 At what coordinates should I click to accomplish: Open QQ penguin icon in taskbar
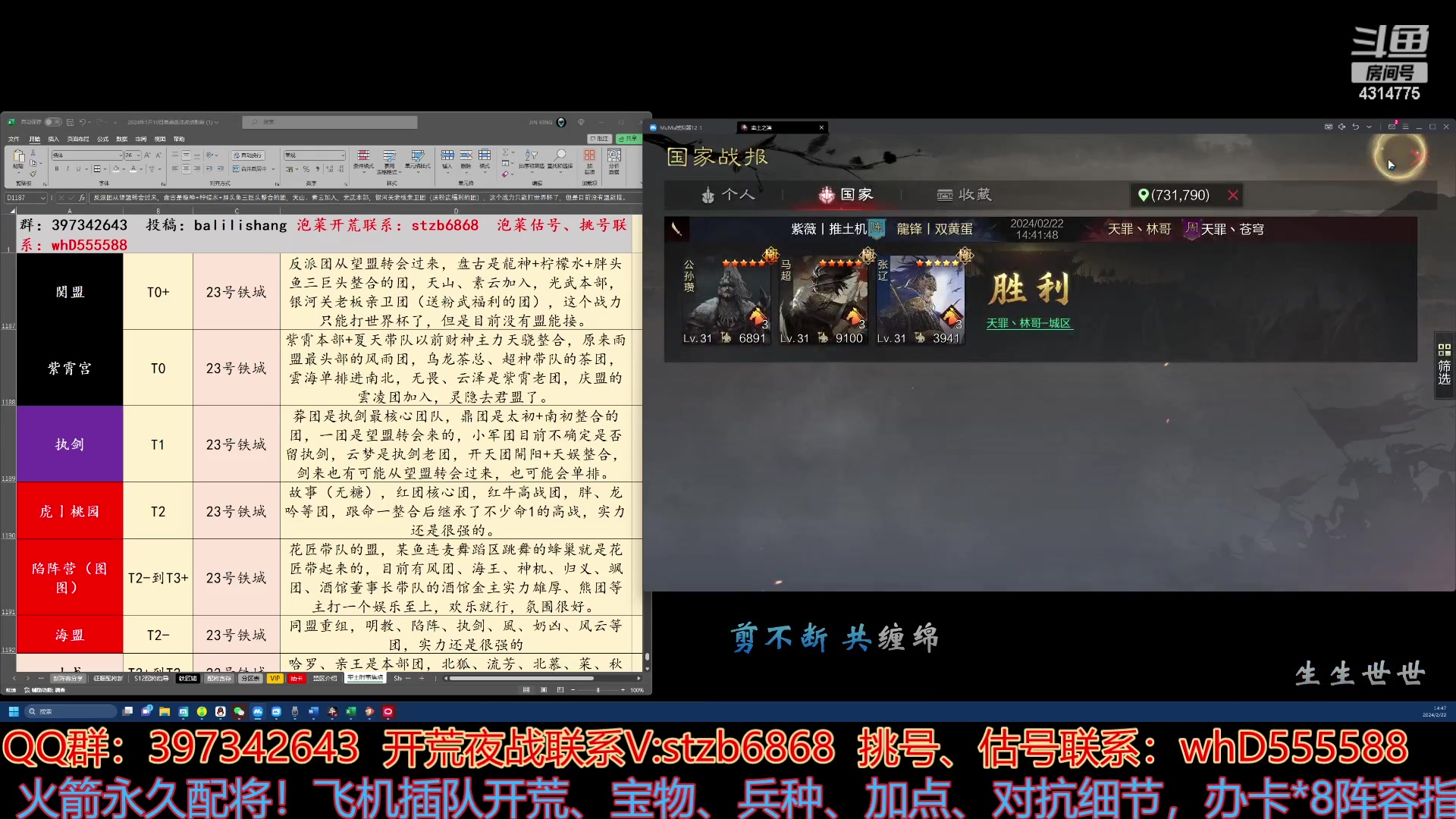(x=220, y=711)
